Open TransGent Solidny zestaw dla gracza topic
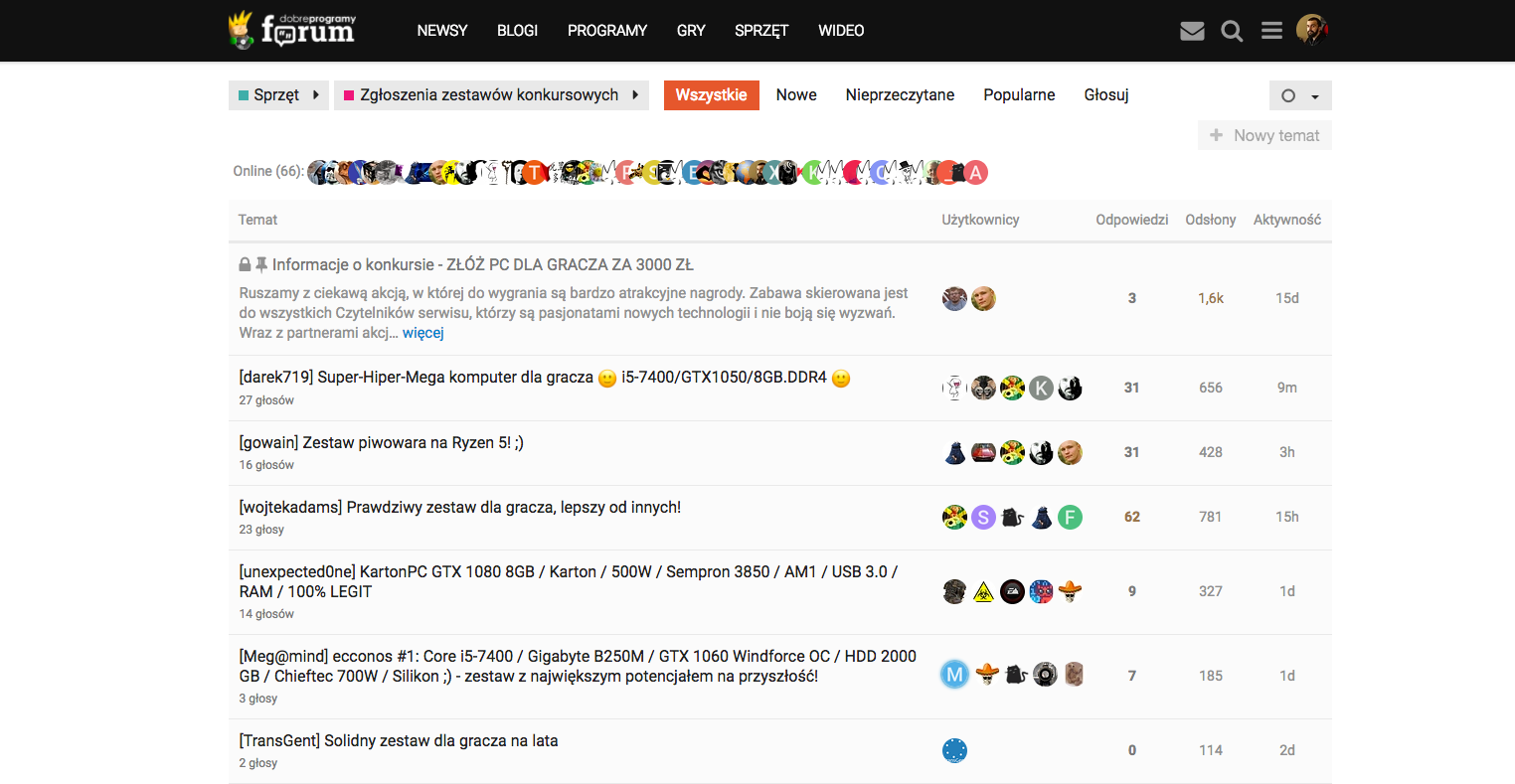The image size is (1515, 784). (x=399, y=741)
